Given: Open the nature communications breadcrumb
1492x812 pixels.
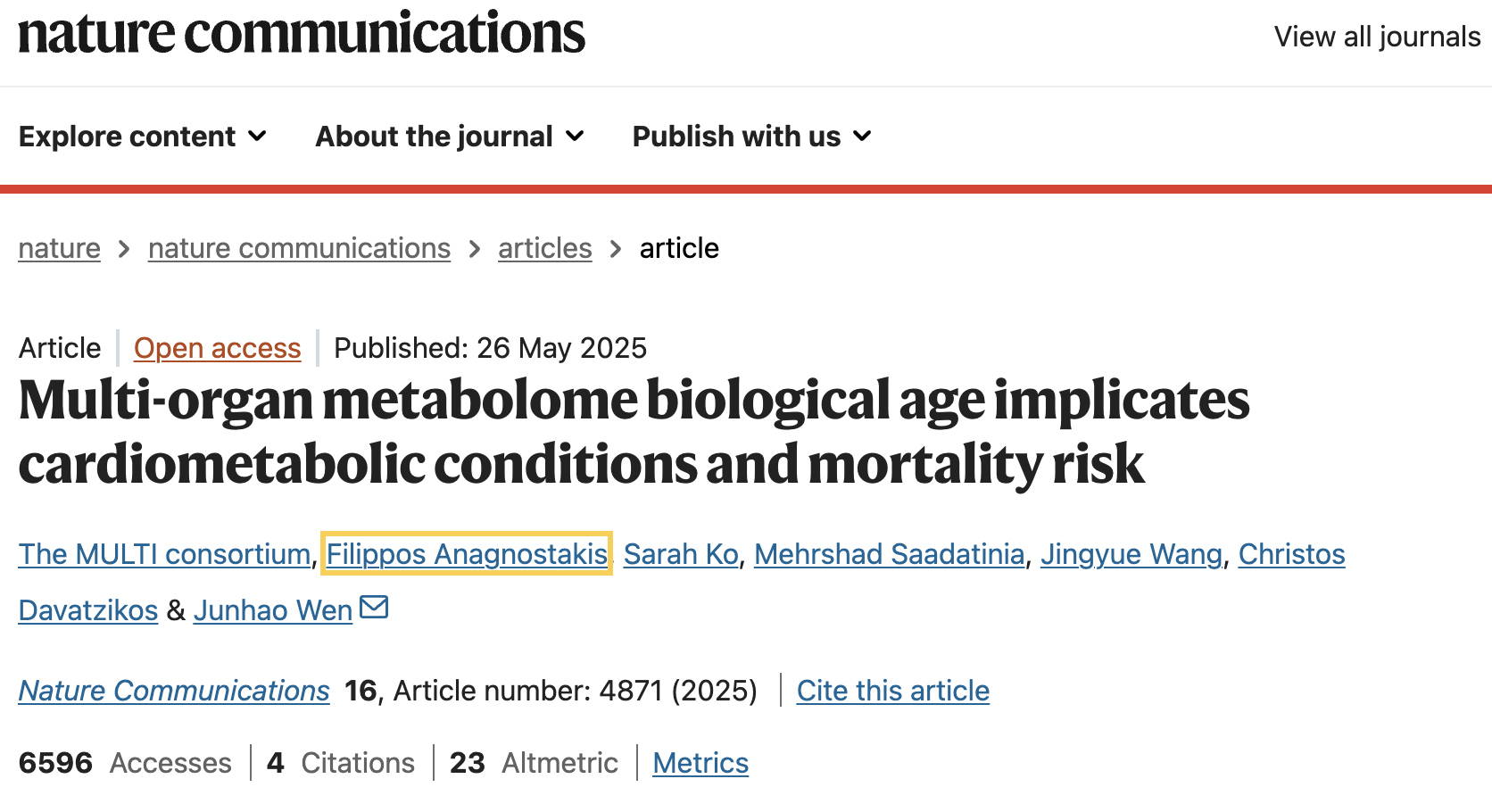Looking at the screenshot, I should [x=299, y=248].
